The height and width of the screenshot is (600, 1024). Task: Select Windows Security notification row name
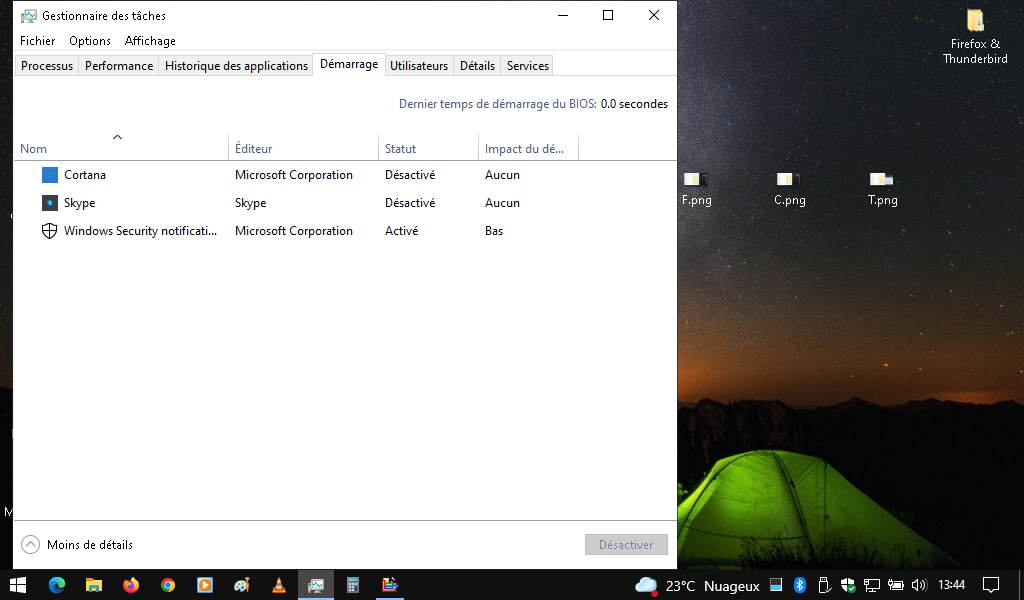pyautogui.click(x=140, y=230)
